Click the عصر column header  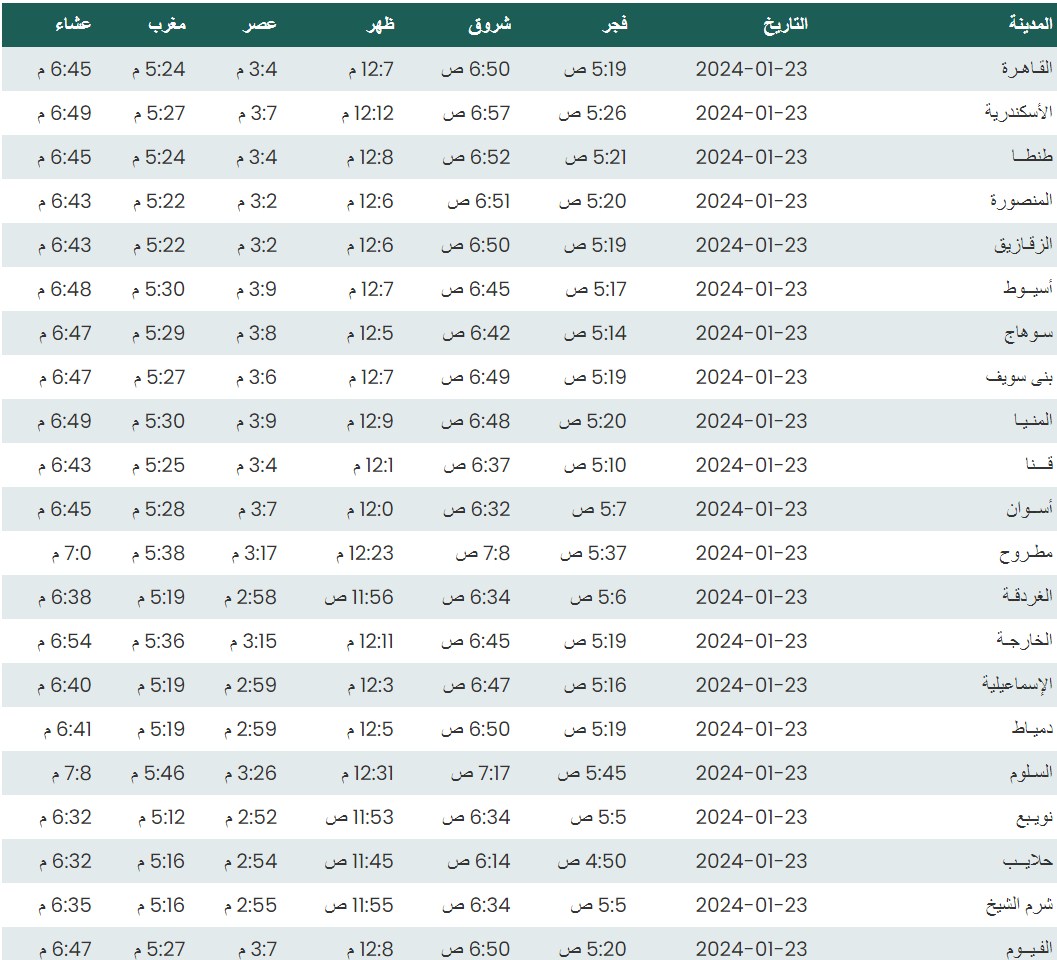tap(261, 25)
